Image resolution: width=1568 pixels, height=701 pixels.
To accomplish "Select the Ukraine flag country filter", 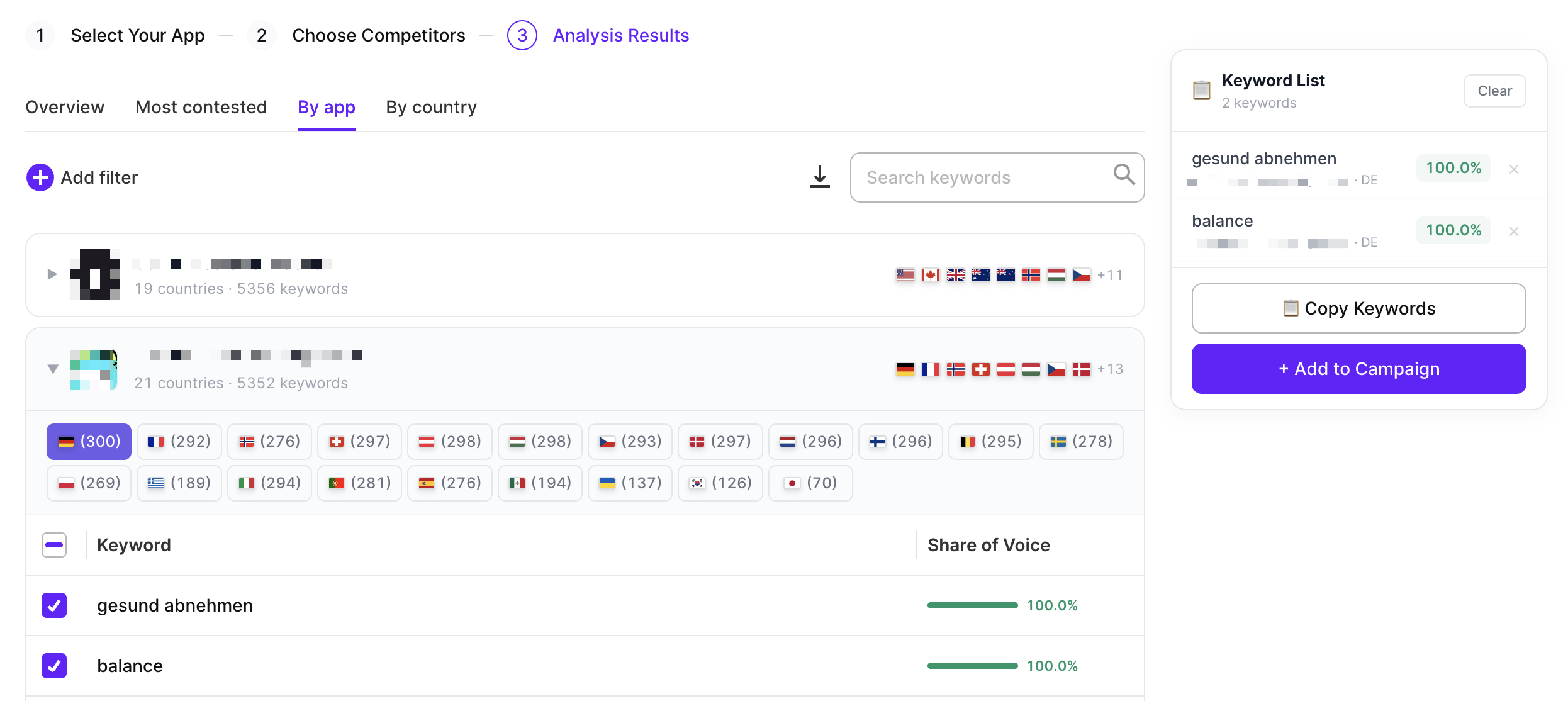I will click(630, 483).
